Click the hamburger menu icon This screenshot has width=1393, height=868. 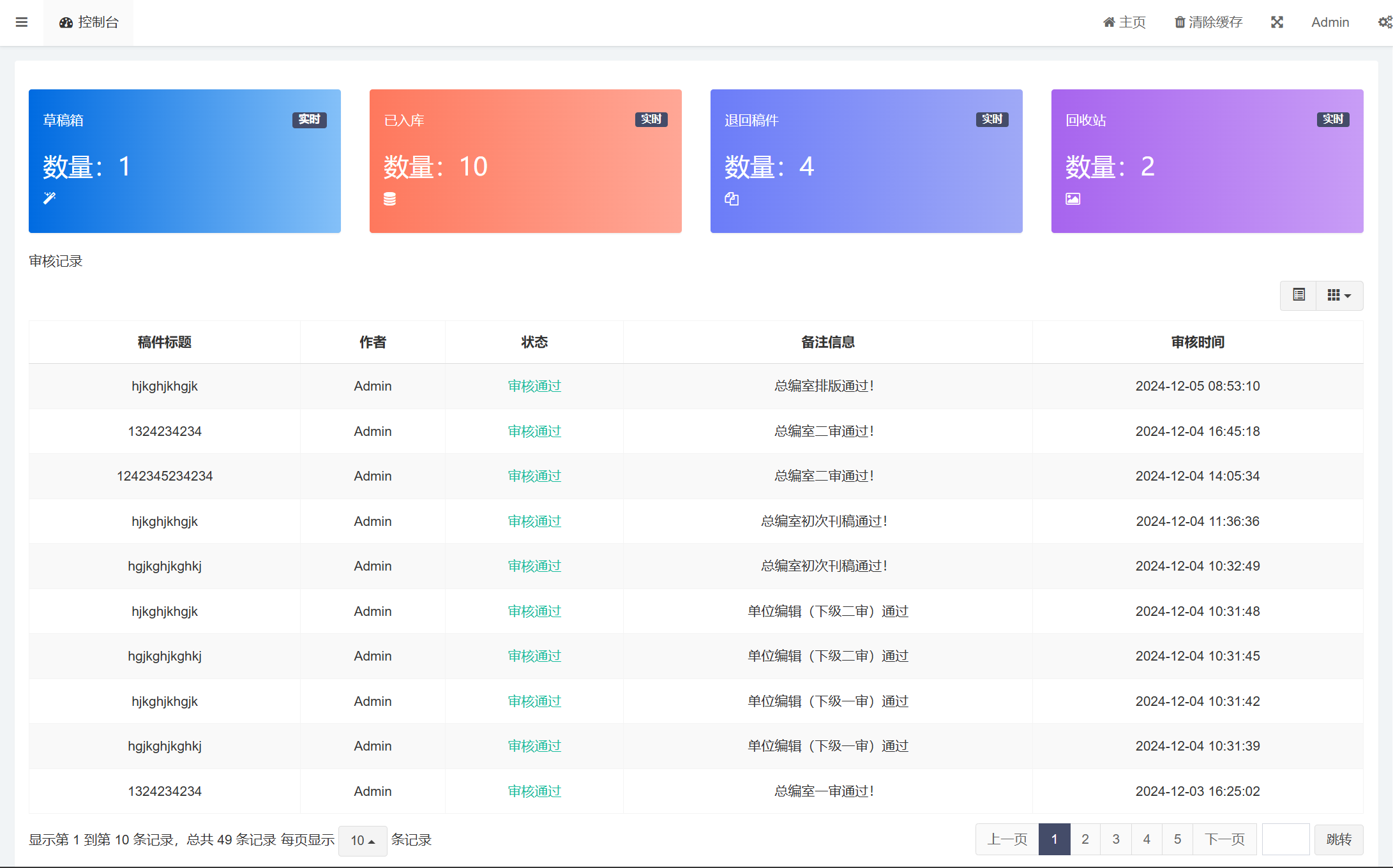click(22, 22)
